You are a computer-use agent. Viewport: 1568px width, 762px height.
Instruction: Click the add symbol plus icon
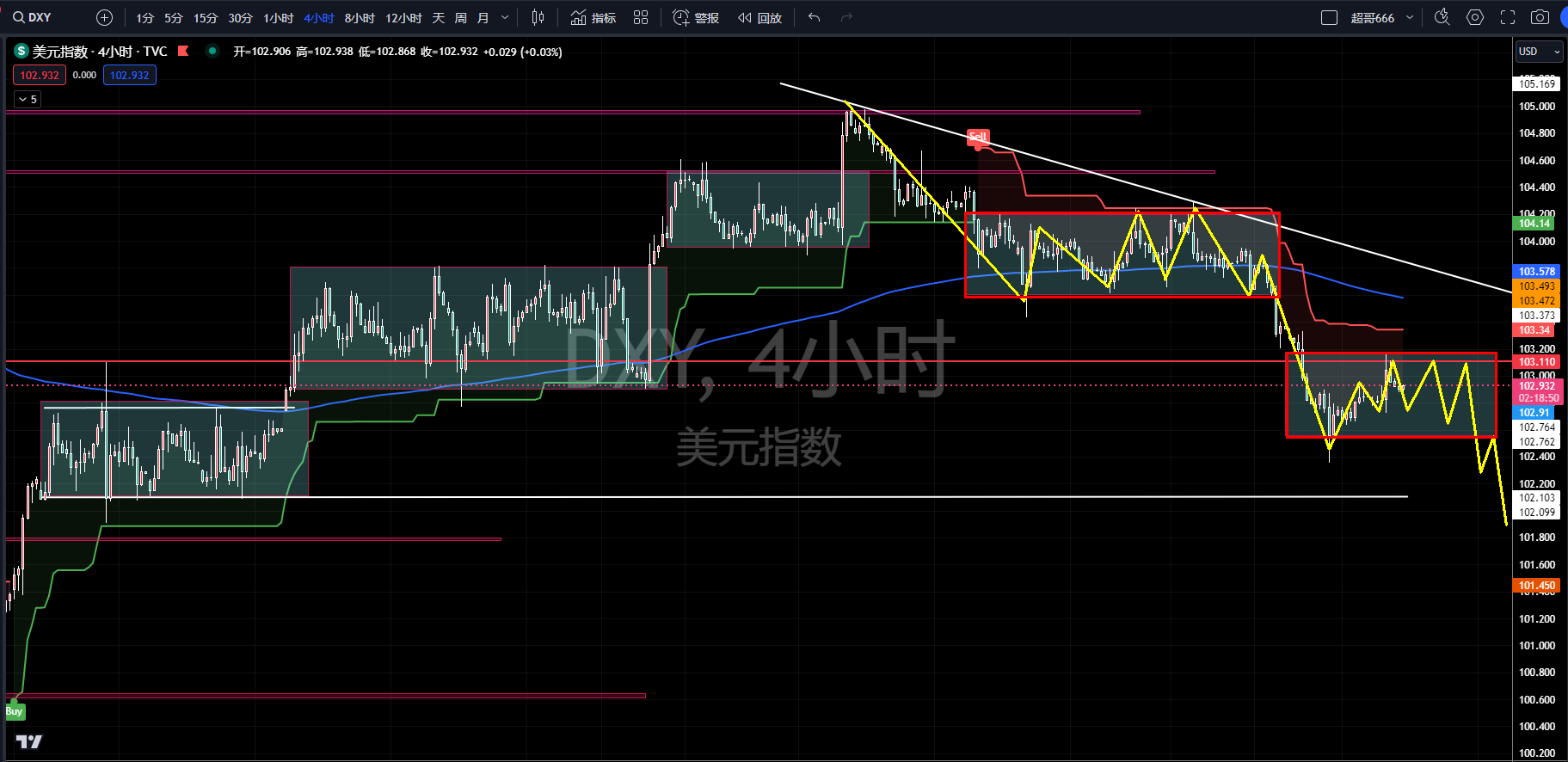click(104, 17)
